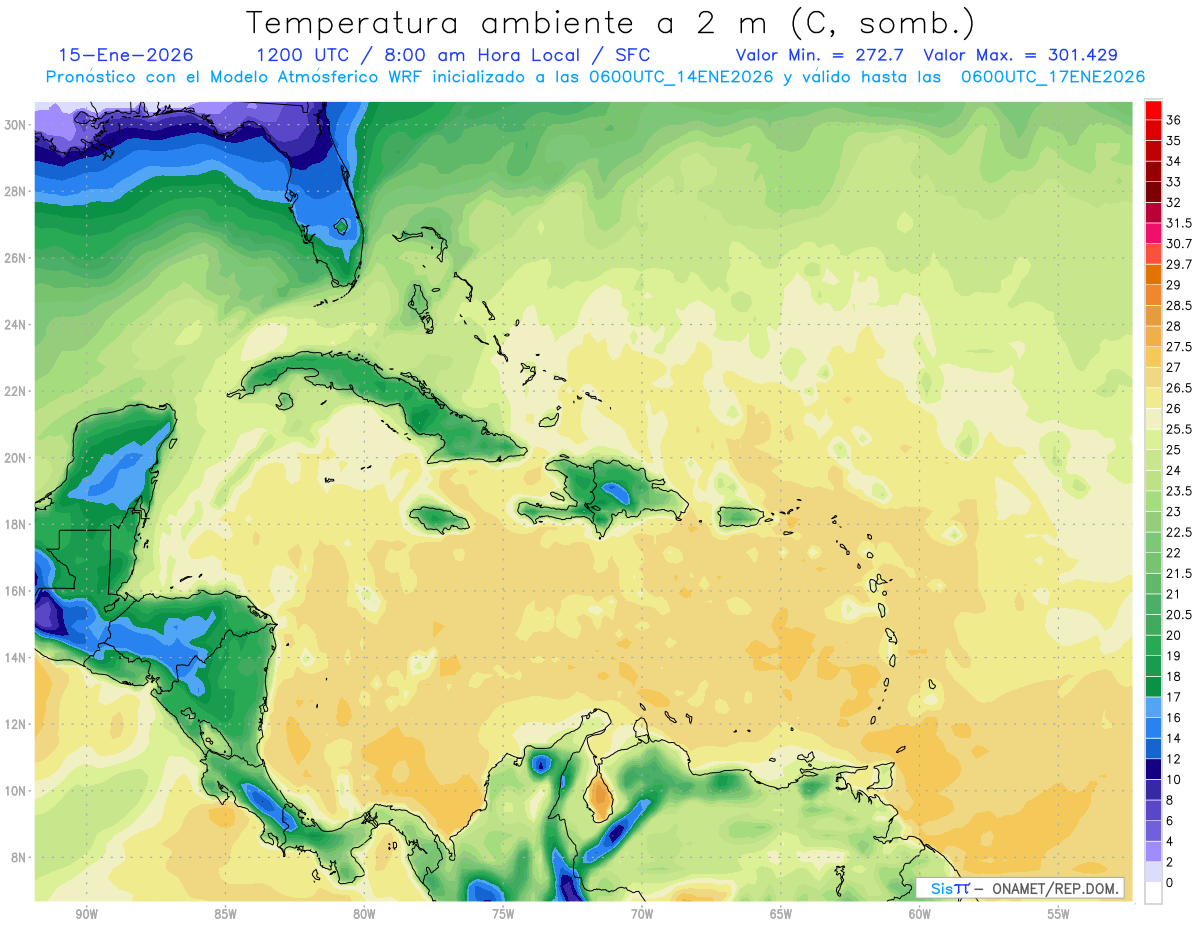This screenshot has width=1200, height=927.
Task: Click the 90W longitude label
Action: pos(86,915)
